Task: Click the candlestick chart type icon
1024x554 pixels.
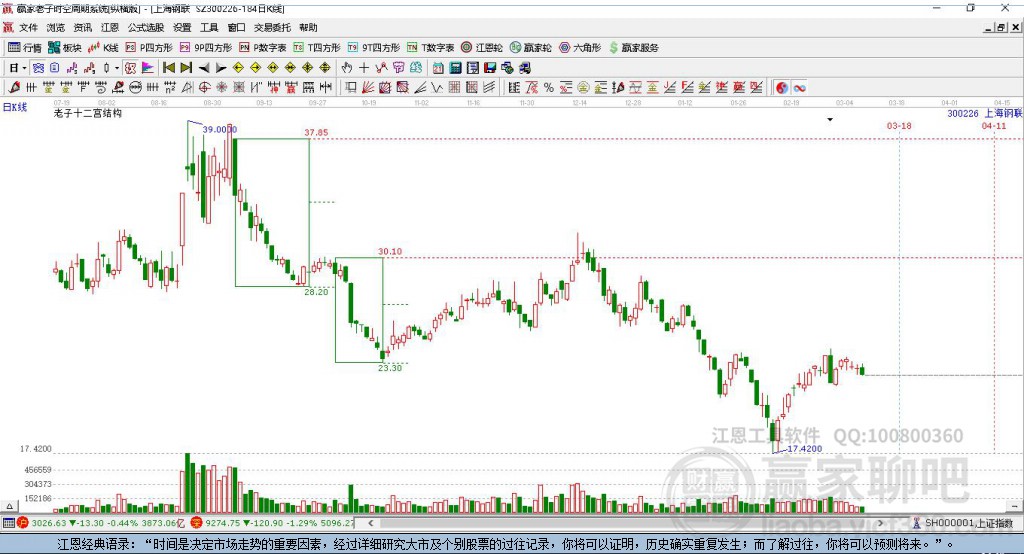Action: point(106,68)
